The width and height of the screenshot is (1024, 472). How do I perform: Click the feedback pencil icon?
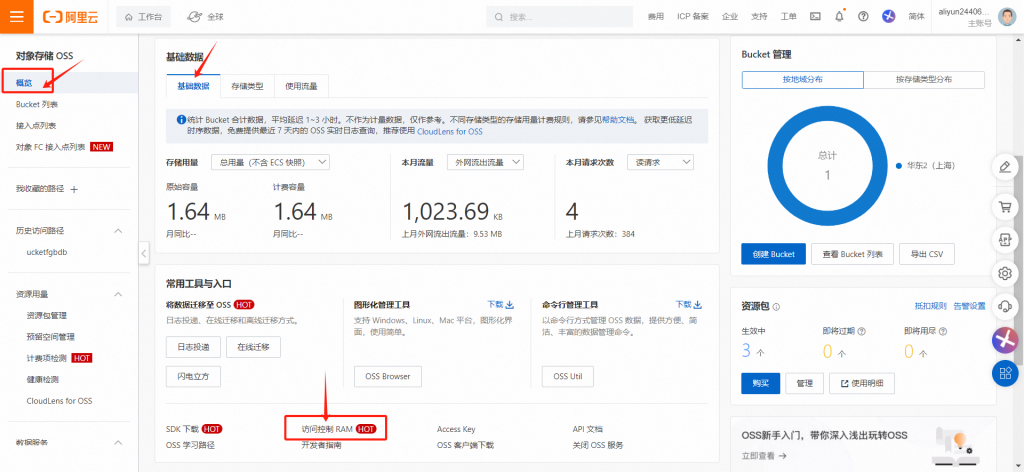[1005, 166]
